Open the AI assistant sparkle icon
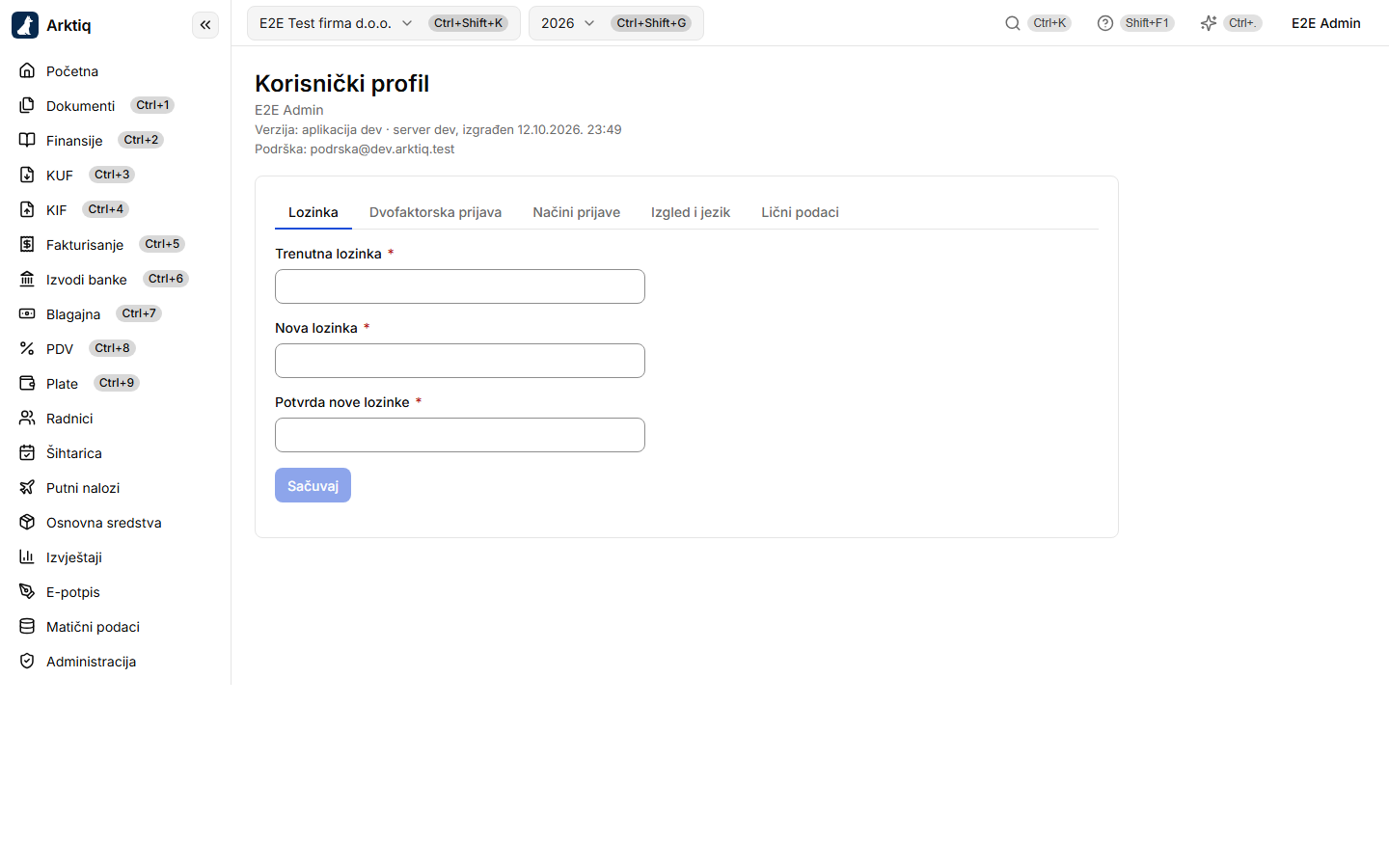Screen dimensions: 1389x868 coord(1209,23)
